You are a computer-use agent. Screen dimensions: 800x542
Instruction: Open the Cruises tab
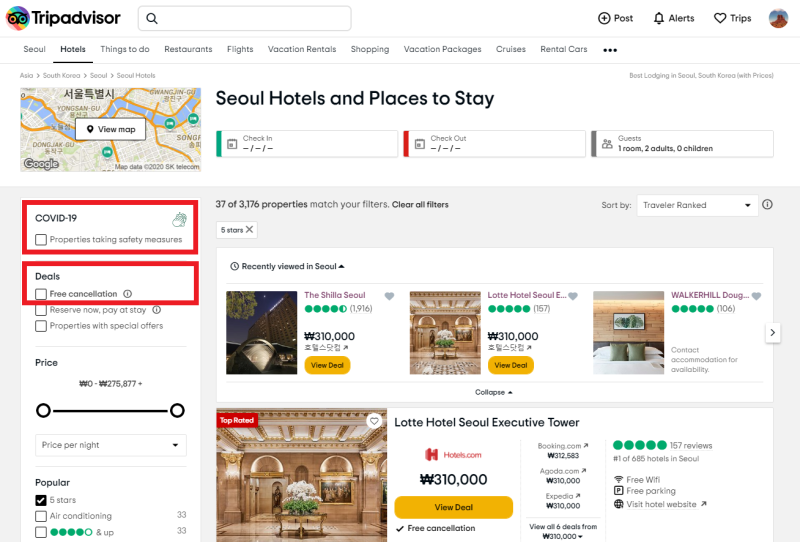pos(511,49)
